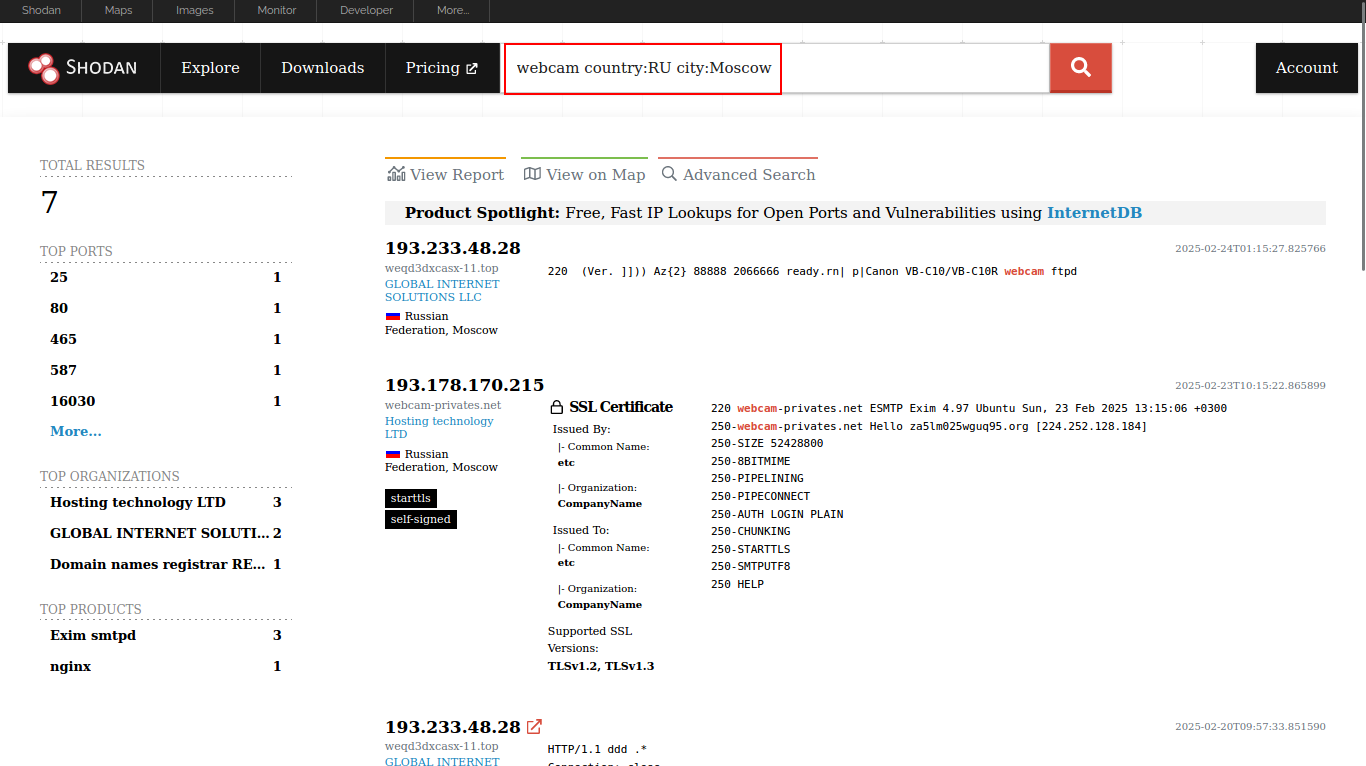Filter by GLOBAL INTERNET SOLUTI... organization
This screenshot has width=1366, height=766.
click(166, 533)
